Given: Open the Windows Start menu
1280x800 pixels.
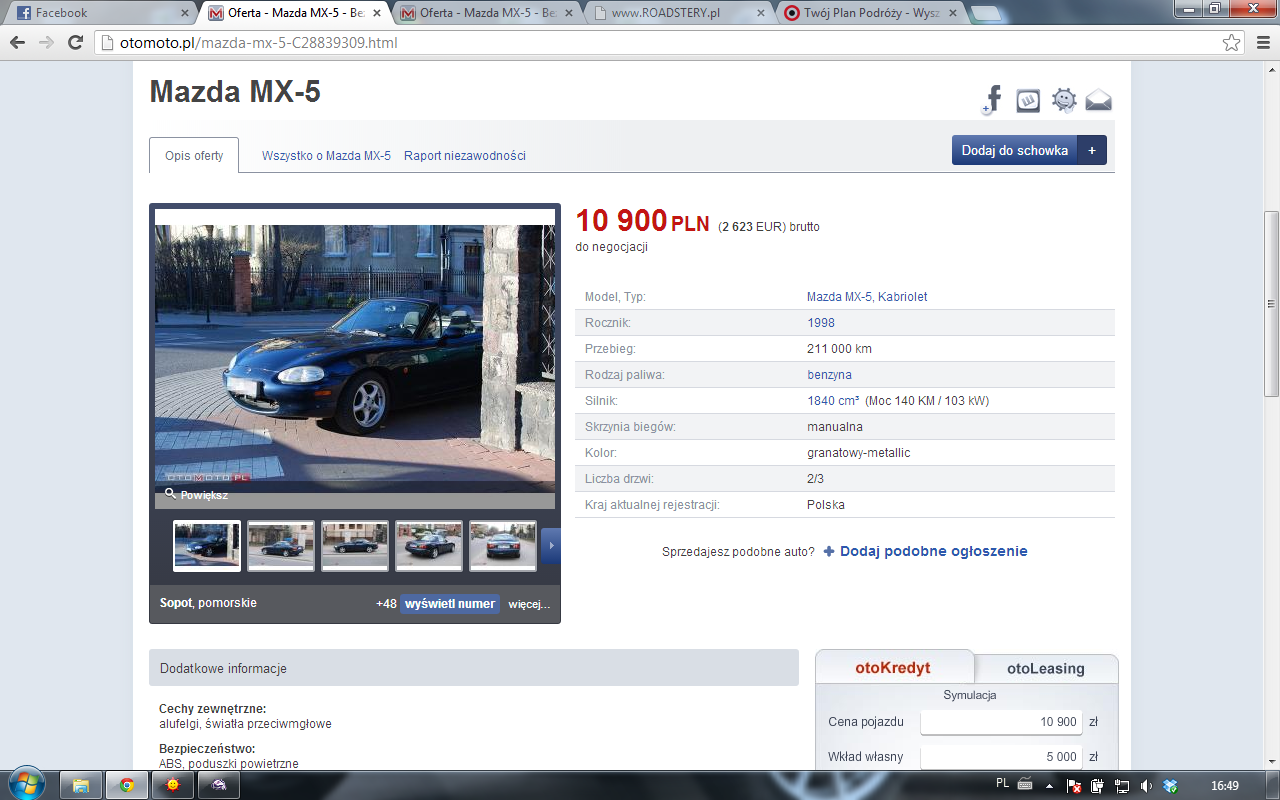Looking at the screenshot, I should 25,785.
